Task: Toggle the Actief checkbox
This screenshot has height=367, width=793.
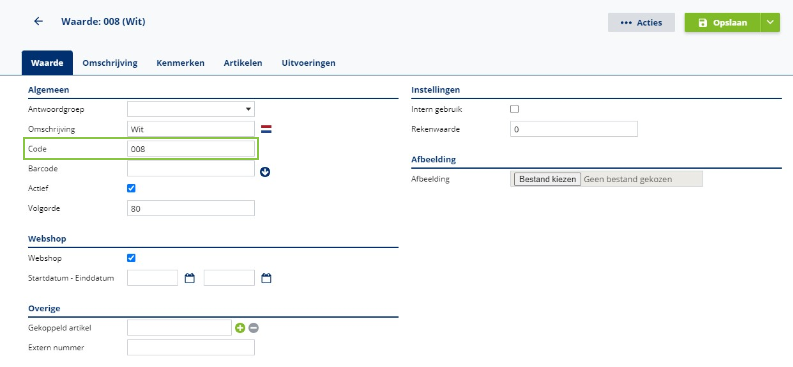Action: pyautogui.click(x=131, y=188)
